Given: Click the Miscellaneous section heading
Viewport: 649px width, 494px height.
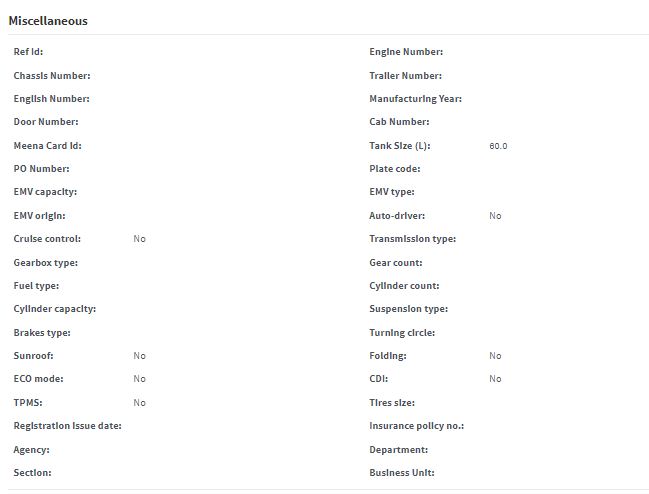Looking at the screenshot, I should (48, 21).
